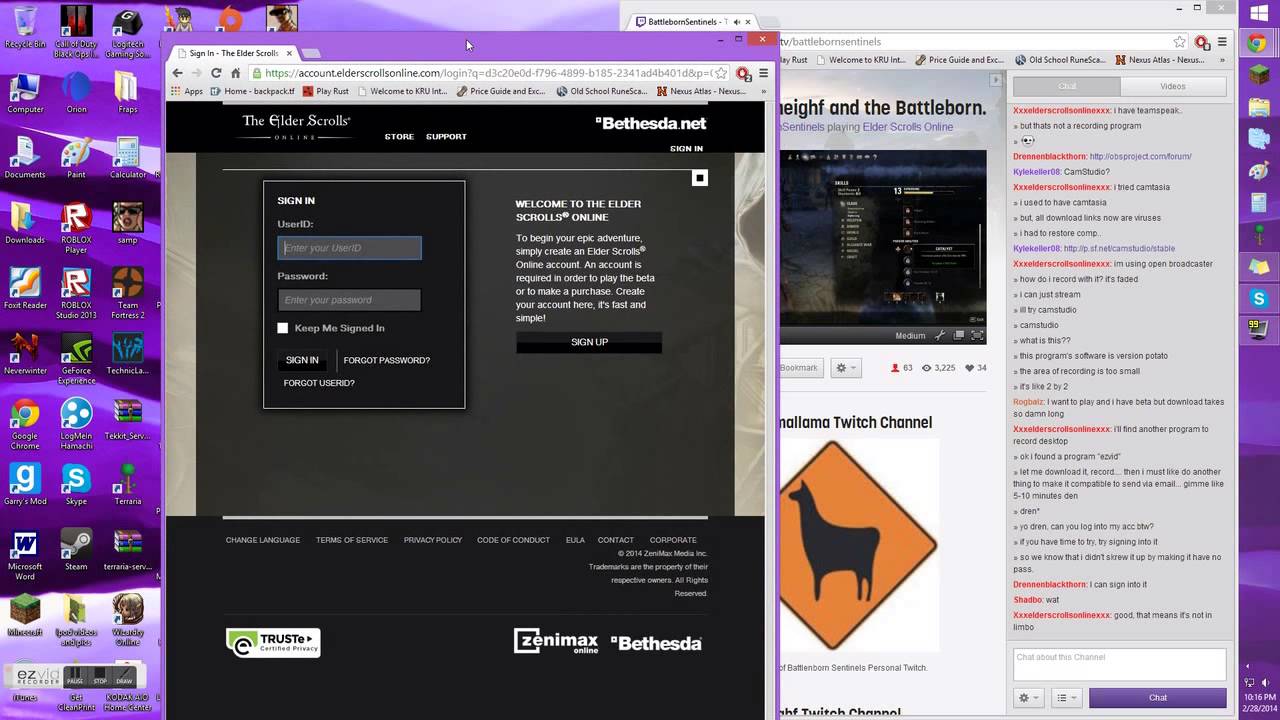
Task: Enable the Keep Me Signed In checkbox
Action: pyautogui.click(x=283, y=328)
